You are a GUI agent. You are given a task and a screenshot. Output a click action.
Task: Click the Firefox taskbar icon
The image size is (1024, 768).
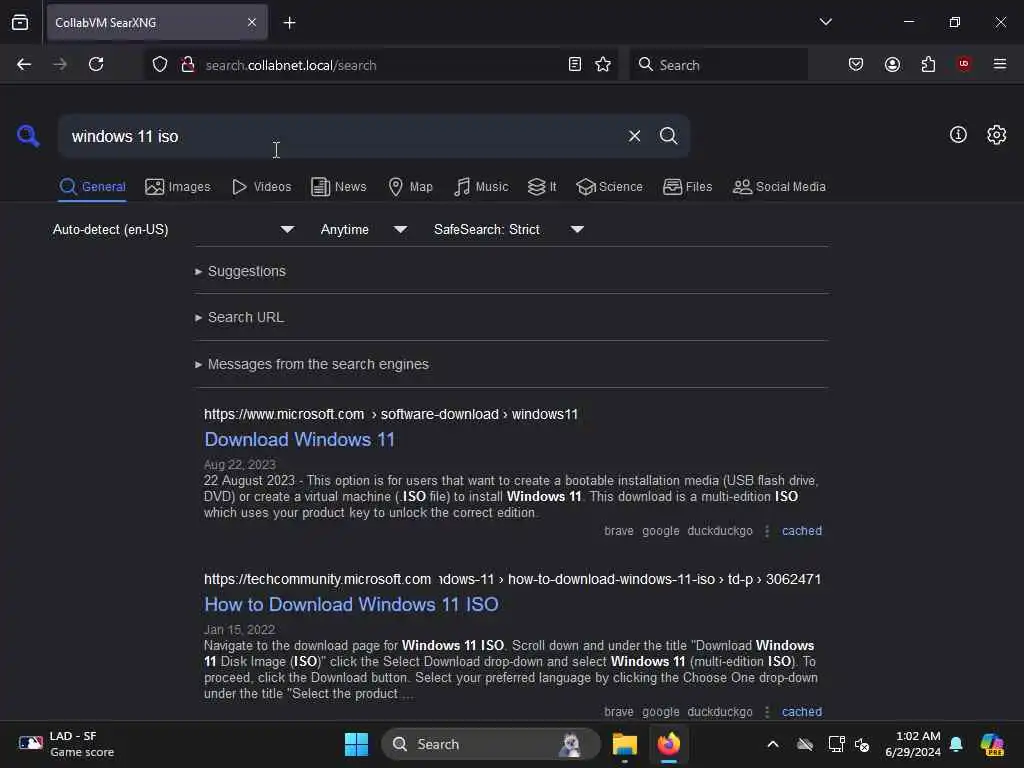(669, 744)
